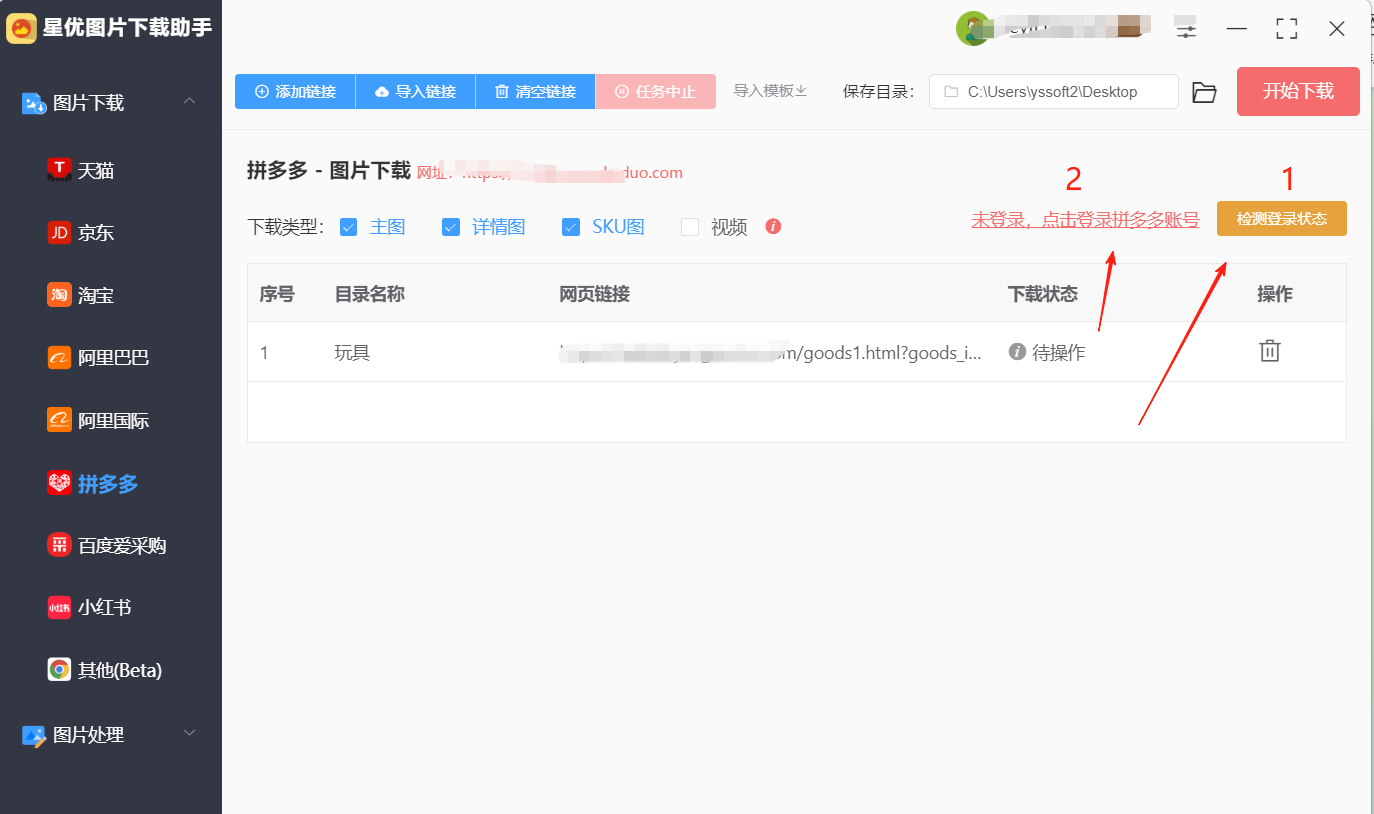Toggle the 详情图 checkbox
Viewport: 1374px width, 814px height.
coord(450,227)
